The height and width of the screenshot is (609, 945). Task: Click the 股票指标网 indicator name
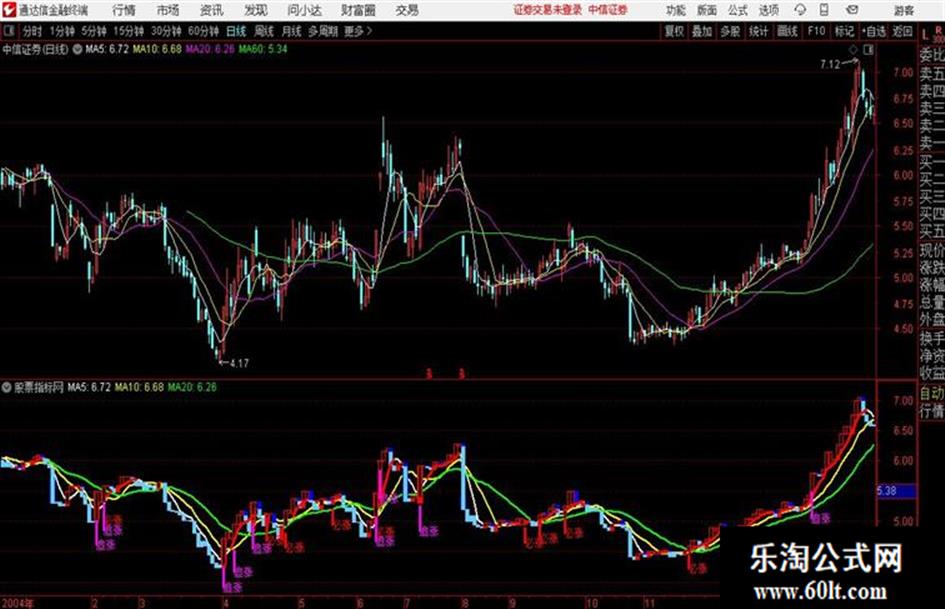pyautogui.click(x=39, y=387)
